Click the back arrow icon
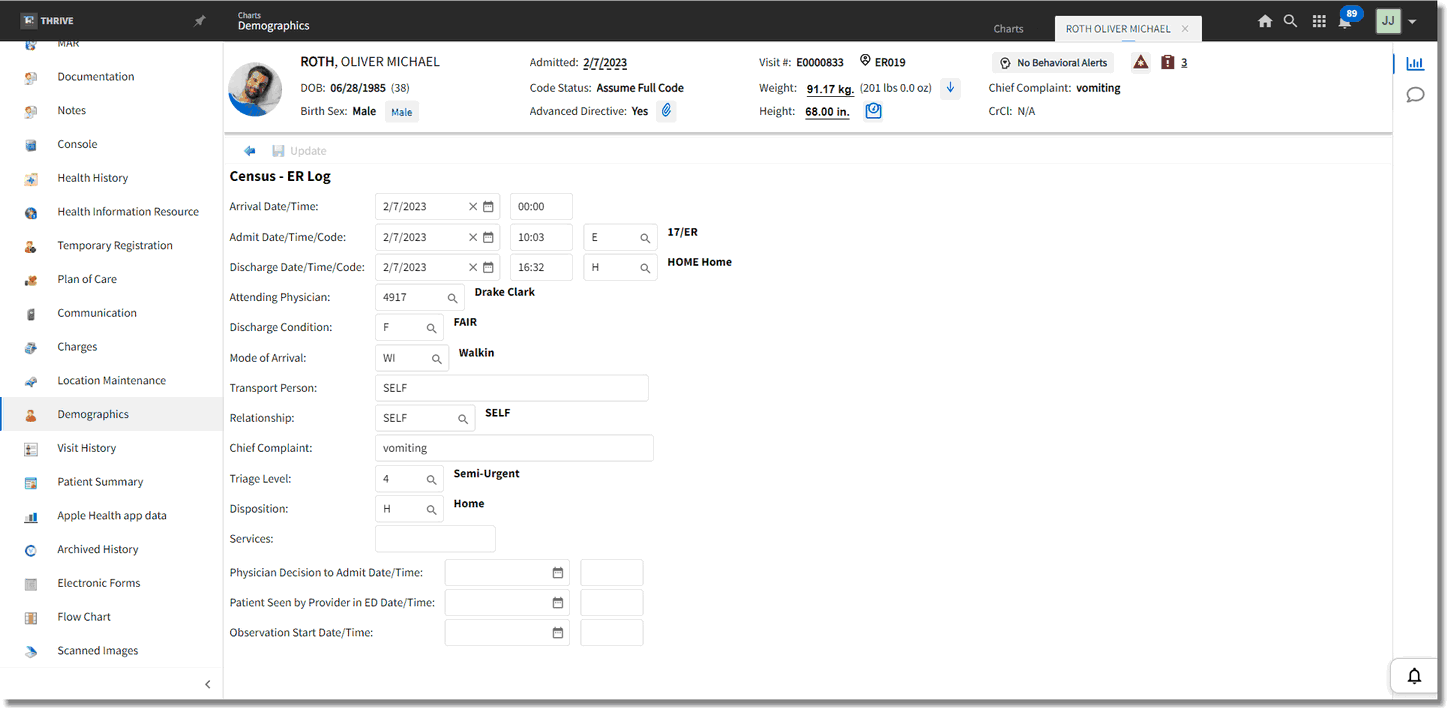The image size is (1448, 710). coord(249,151)
